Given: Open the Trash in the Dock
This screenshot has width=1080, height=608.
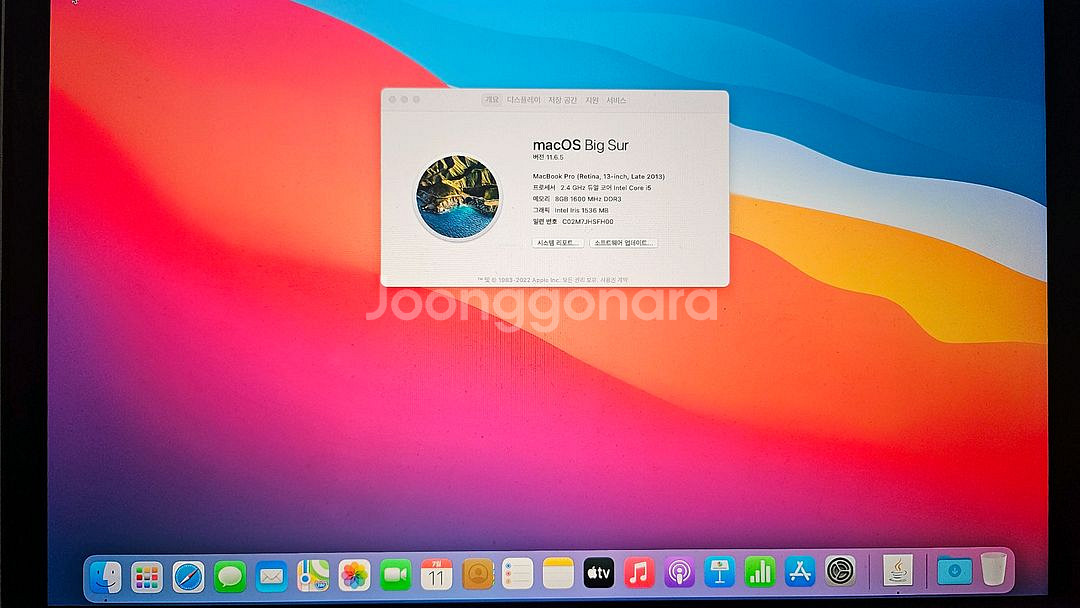Looking at the screenshot, I should (x=994, y=569).
